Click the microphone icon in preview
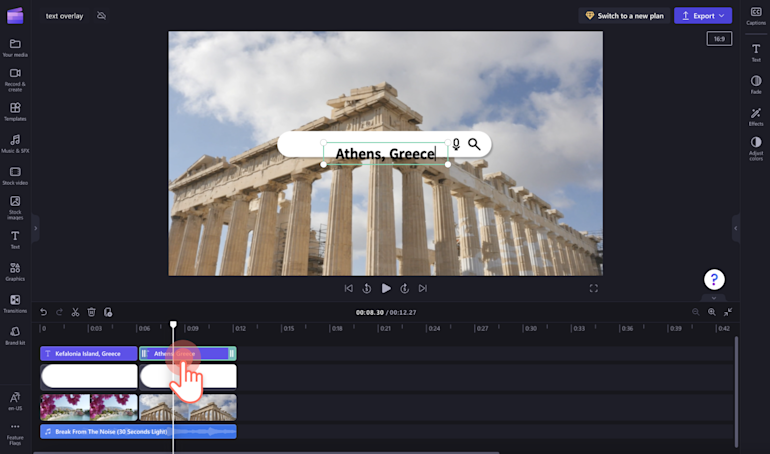Image resolution: width=770 pixels, height=454 pixels. 456,144
